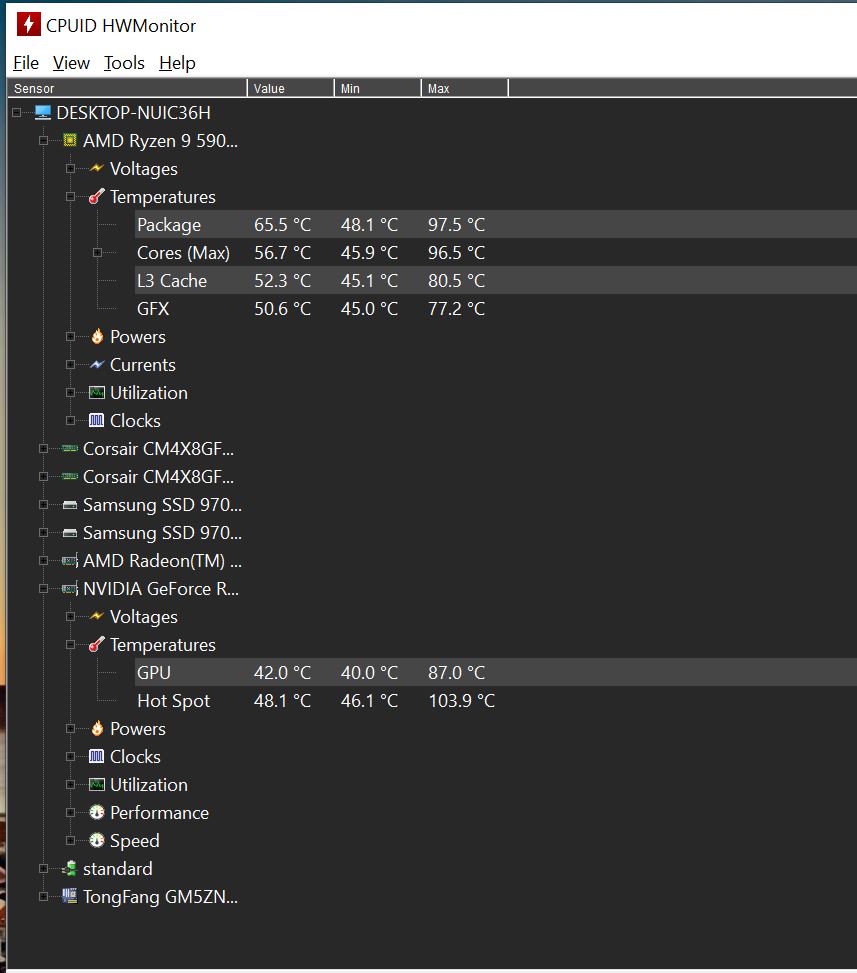Viewport: 857px width, 973px height.
Task: Click the NVIDIA GeForce graphics card icon
Action: [x=70, y=589]
